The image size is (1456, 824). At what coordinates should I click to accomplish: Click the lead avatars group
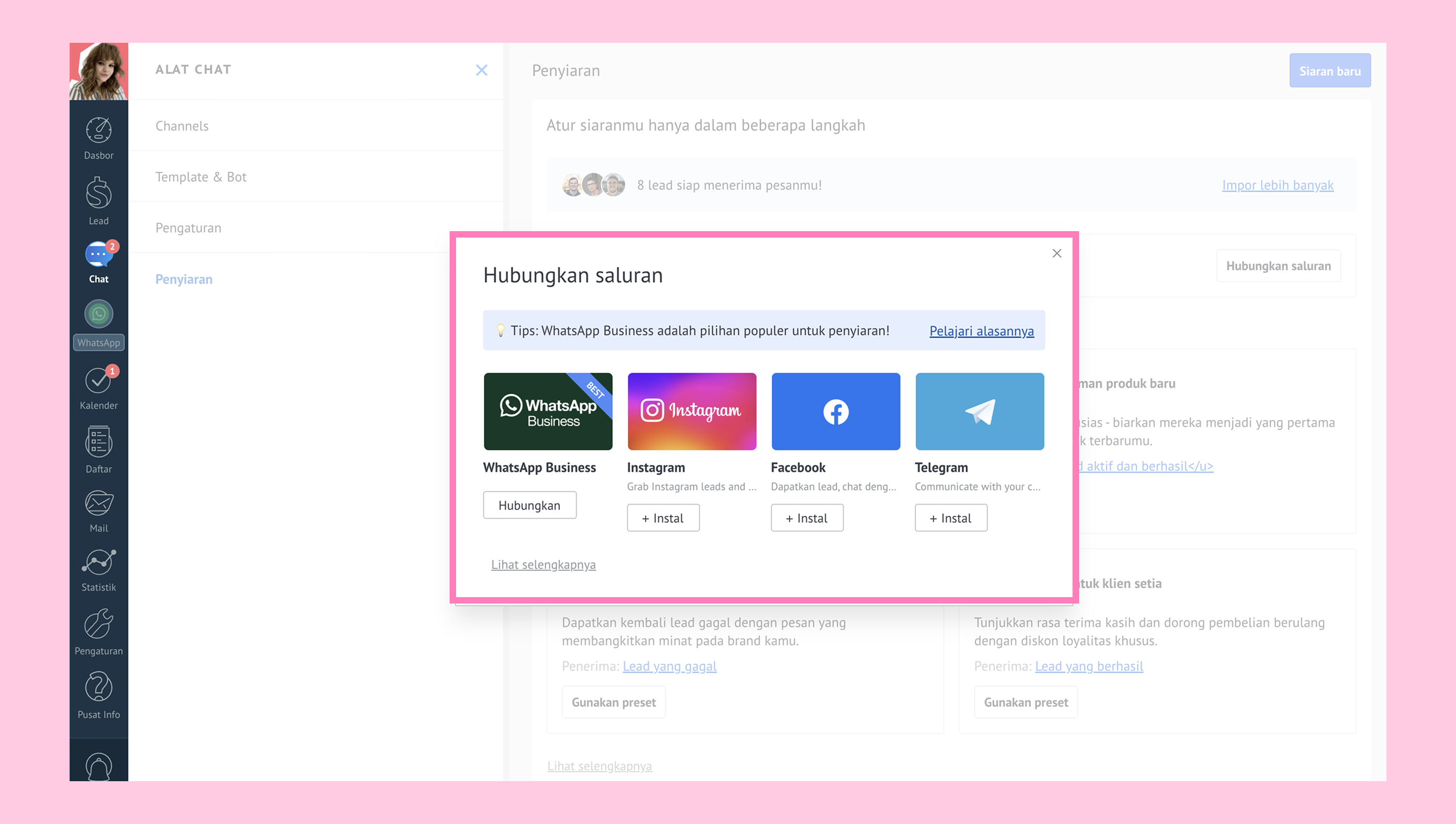[x=593, y=185]
